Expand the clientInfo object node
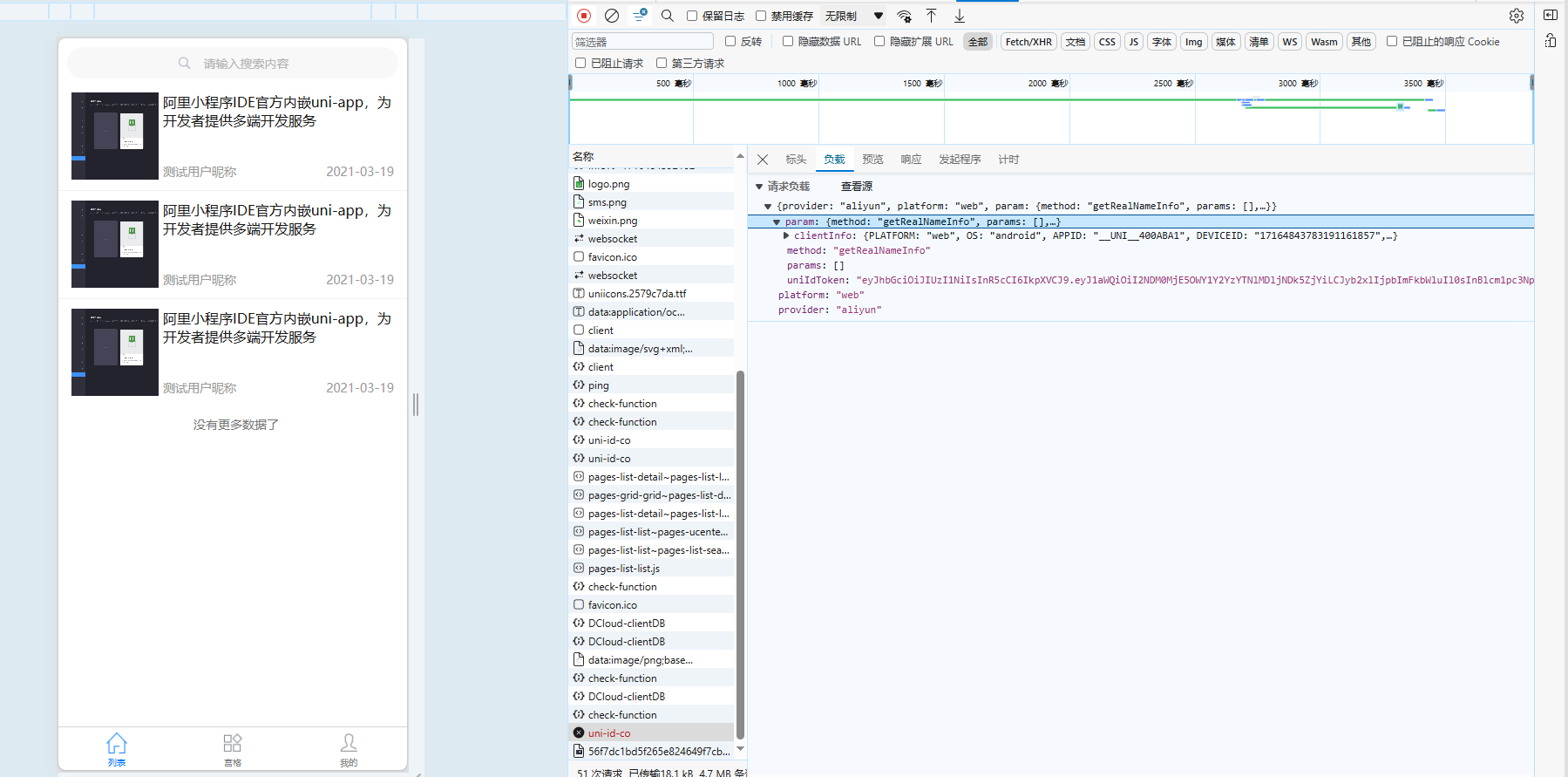Viewport: 1568px width, 777px height. [786, 235]
